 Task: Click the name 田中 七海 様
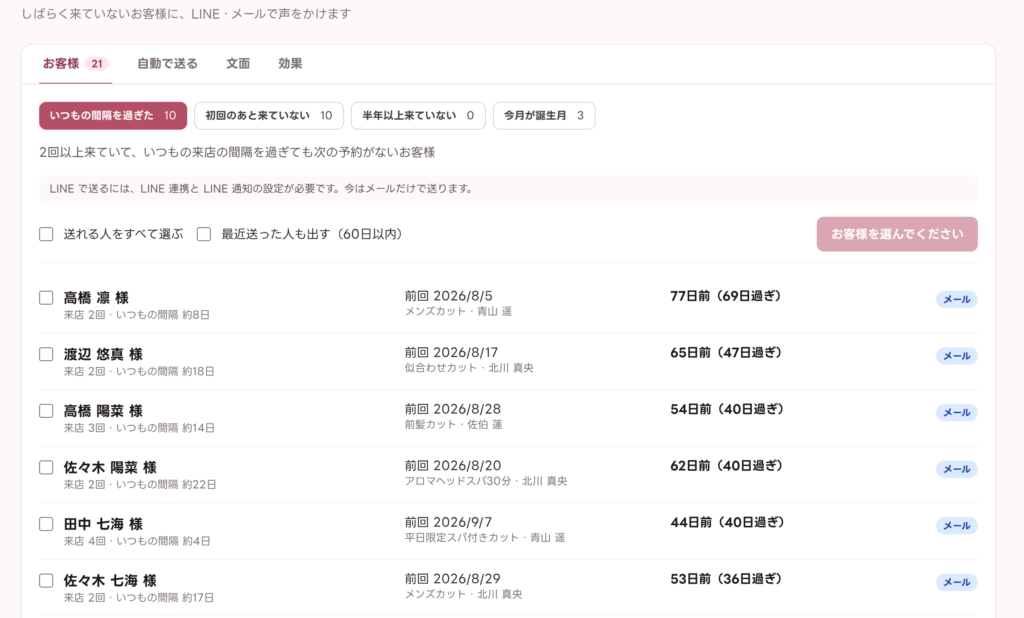pyautogui.click(x=103, y=524)
